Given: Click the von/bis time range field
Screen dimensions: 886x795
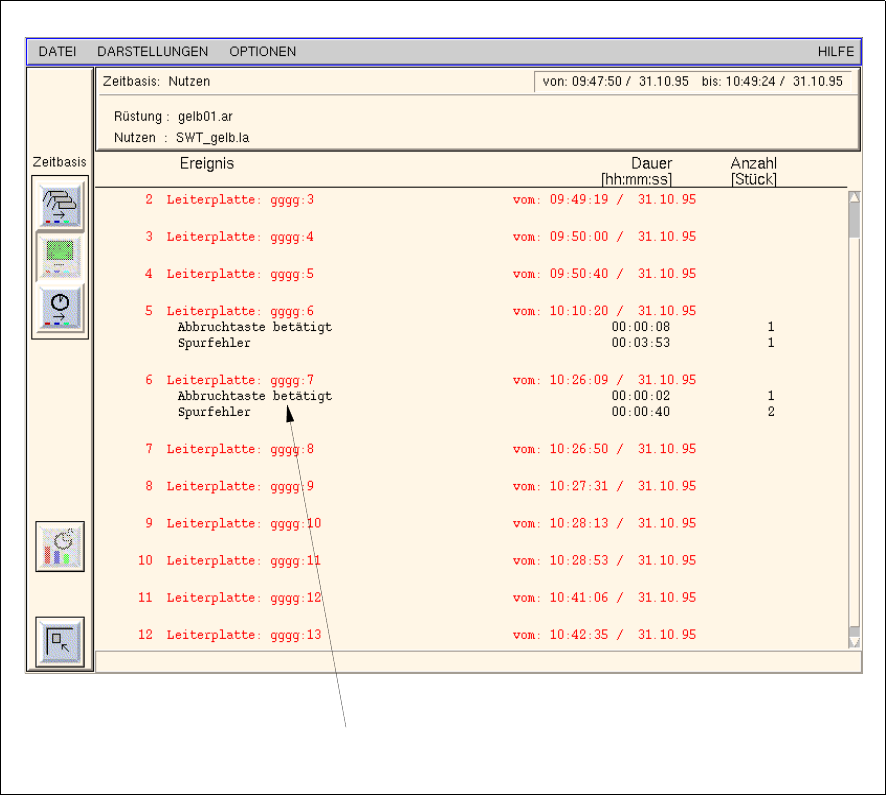Looking at the screenshot, I should pyautogui.click(x=693, y=82).
